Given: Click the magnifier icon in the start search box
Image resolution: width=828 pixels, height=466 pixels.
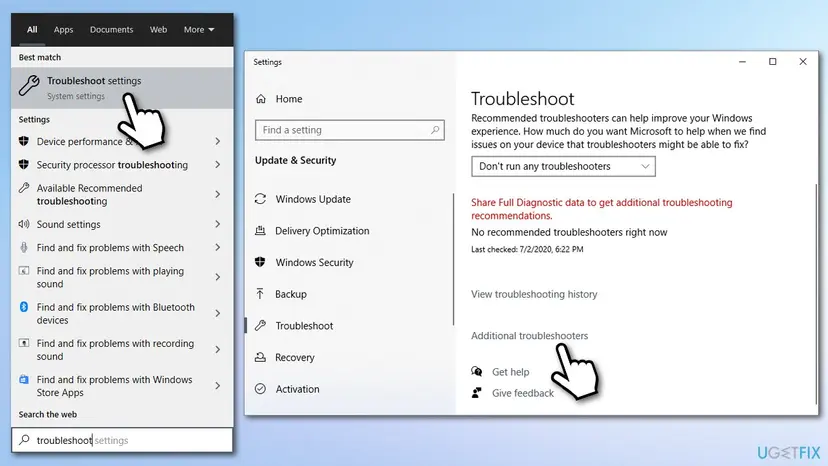Looking at the screenshot, I should tap(24, 440).
